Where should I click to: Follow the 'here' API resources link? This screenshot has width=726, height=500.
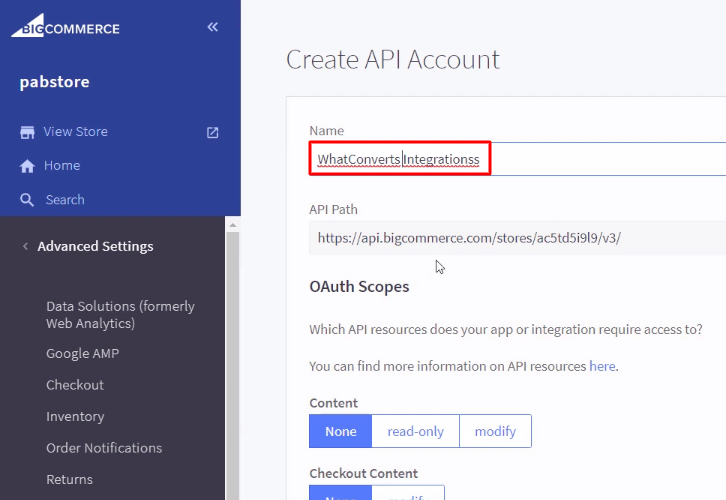tap(602, 366)
